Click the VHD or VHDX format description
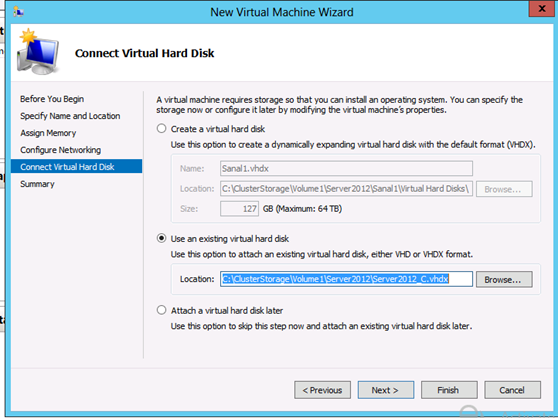Screen dimensions: 558x418 click(322, 254)
